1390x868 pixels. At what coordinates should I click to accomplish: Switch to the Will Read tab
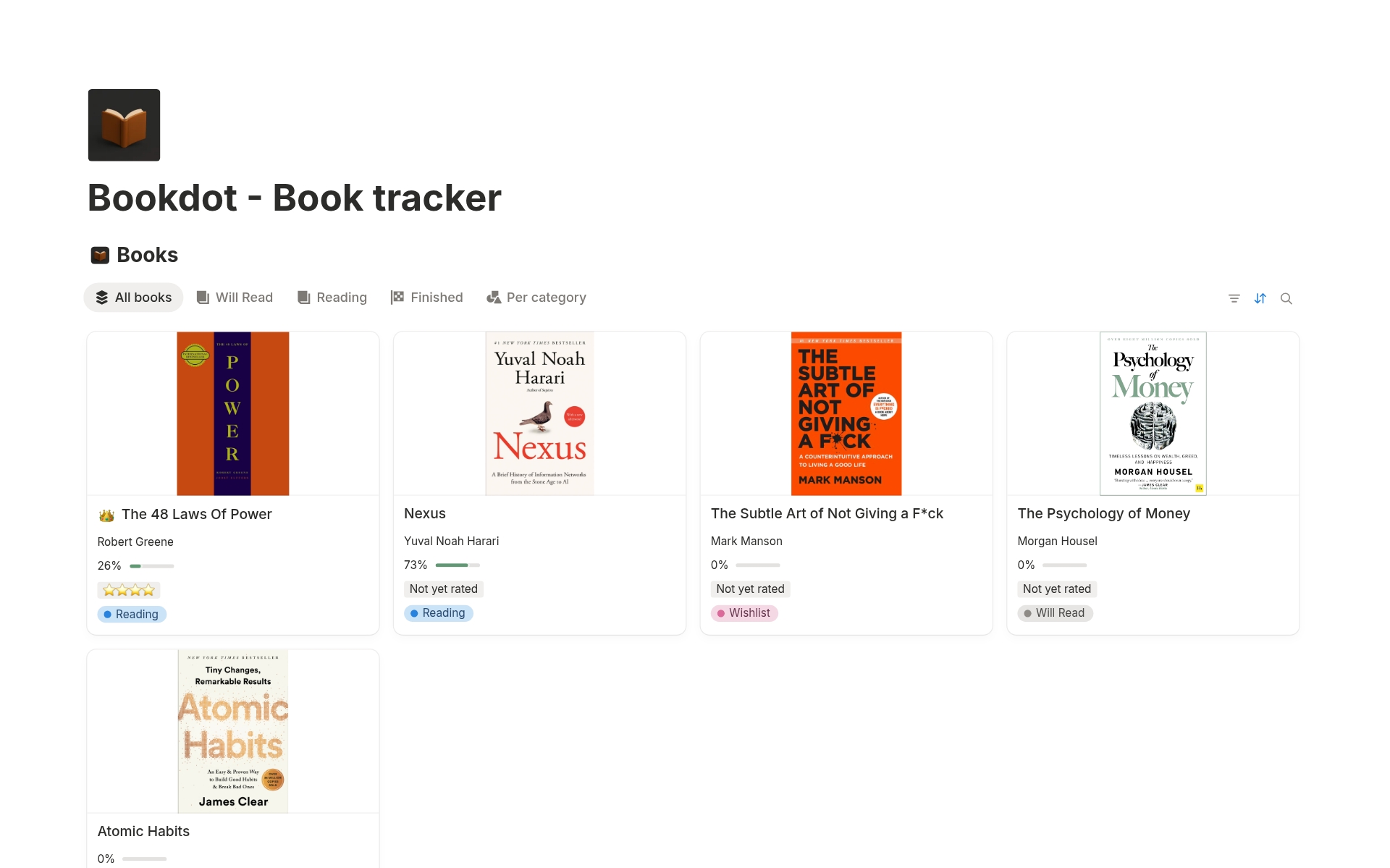tap(243, 297)
